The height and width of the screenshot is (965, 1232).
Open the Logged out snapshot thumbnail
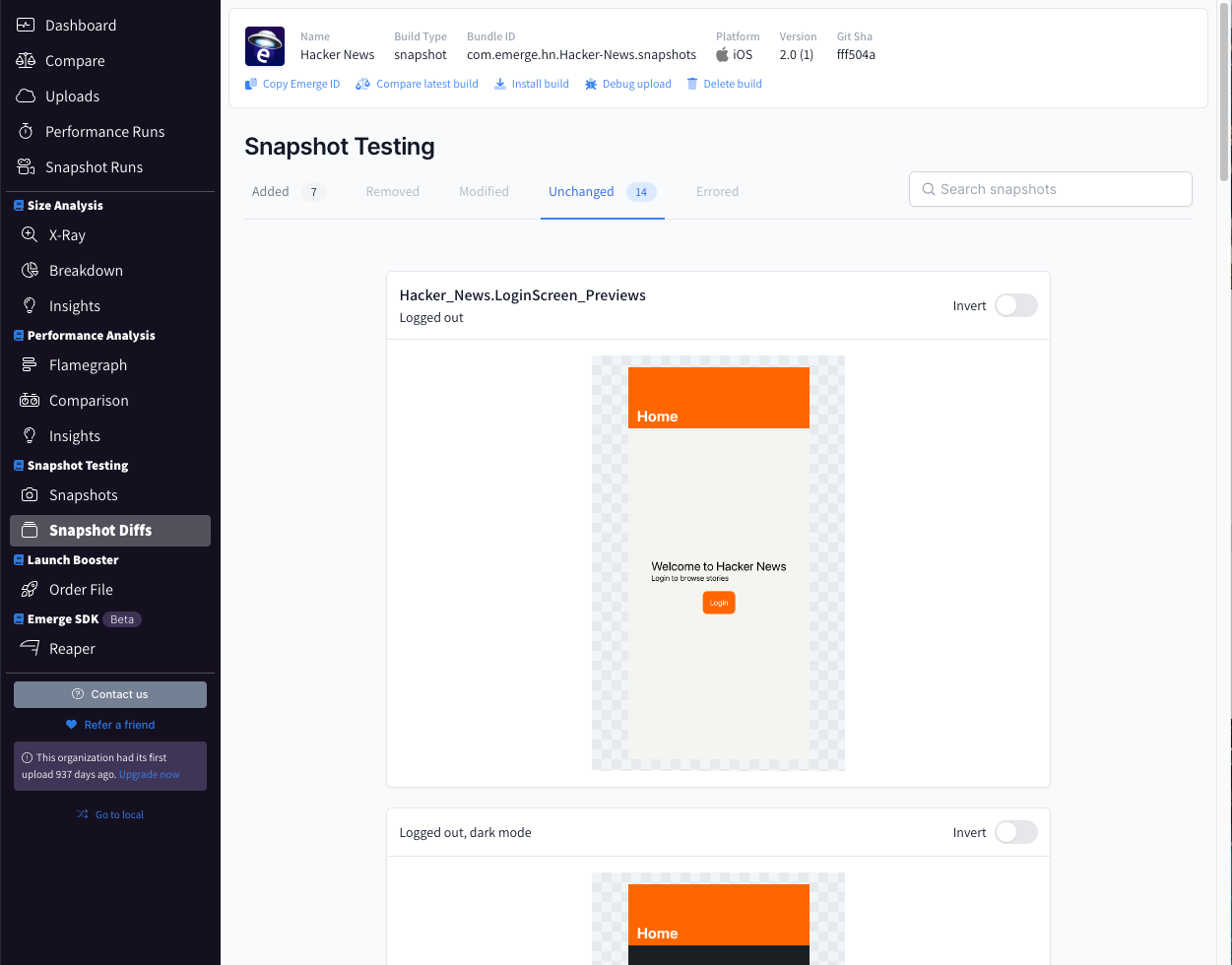coord(718,563)
